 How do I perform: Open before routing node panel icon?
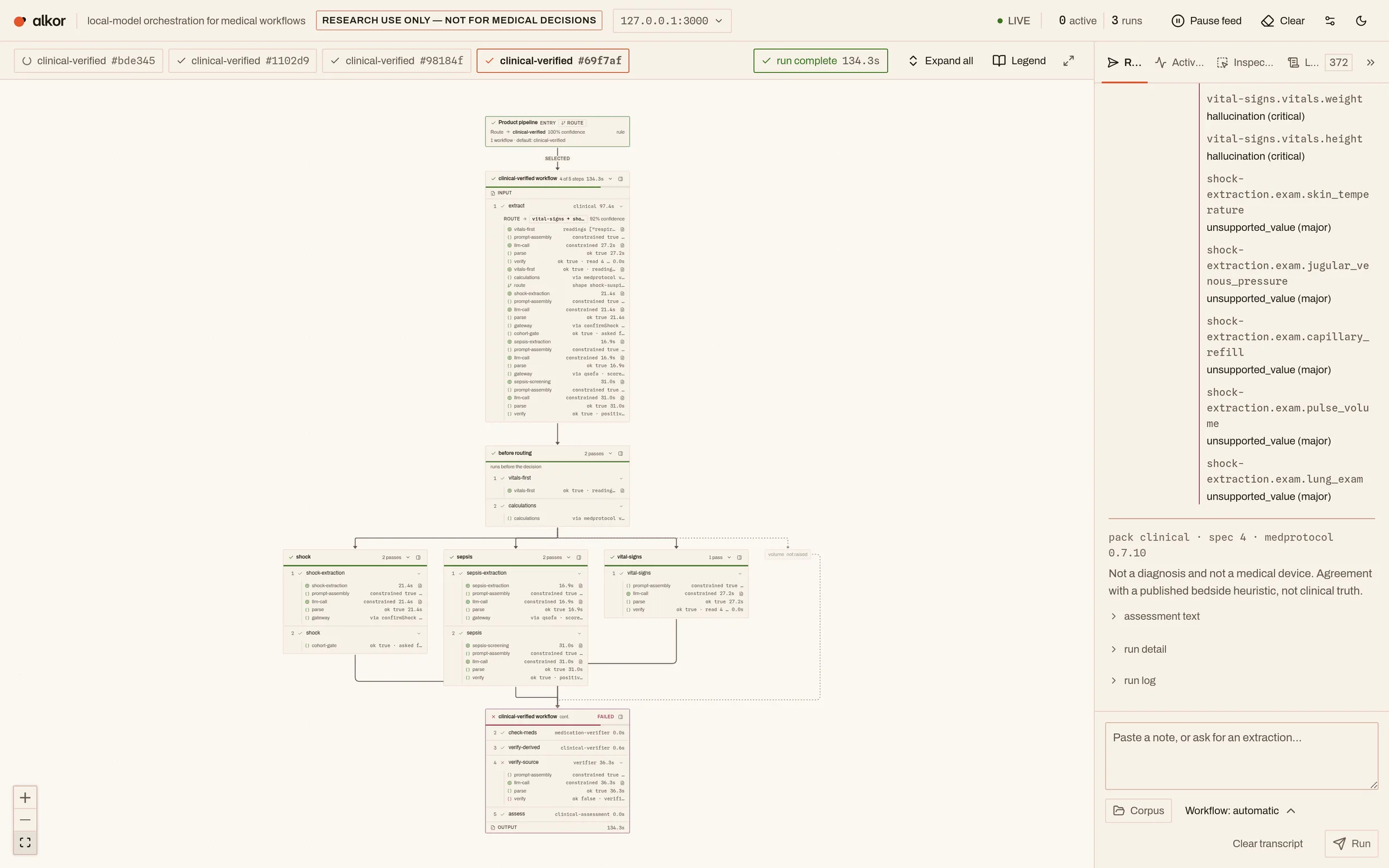[621, 454]
